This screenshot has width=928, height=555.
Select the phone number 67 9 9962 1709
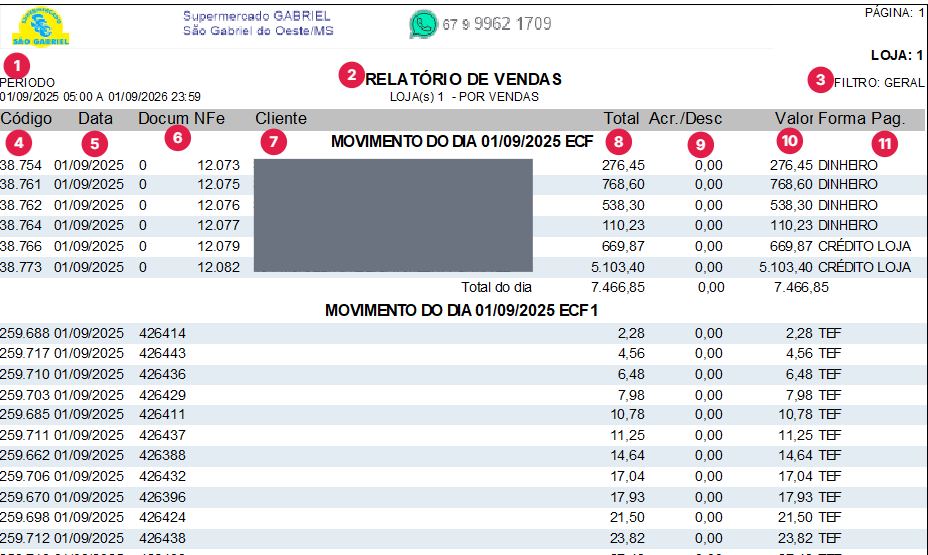click(x=497, y=24)
